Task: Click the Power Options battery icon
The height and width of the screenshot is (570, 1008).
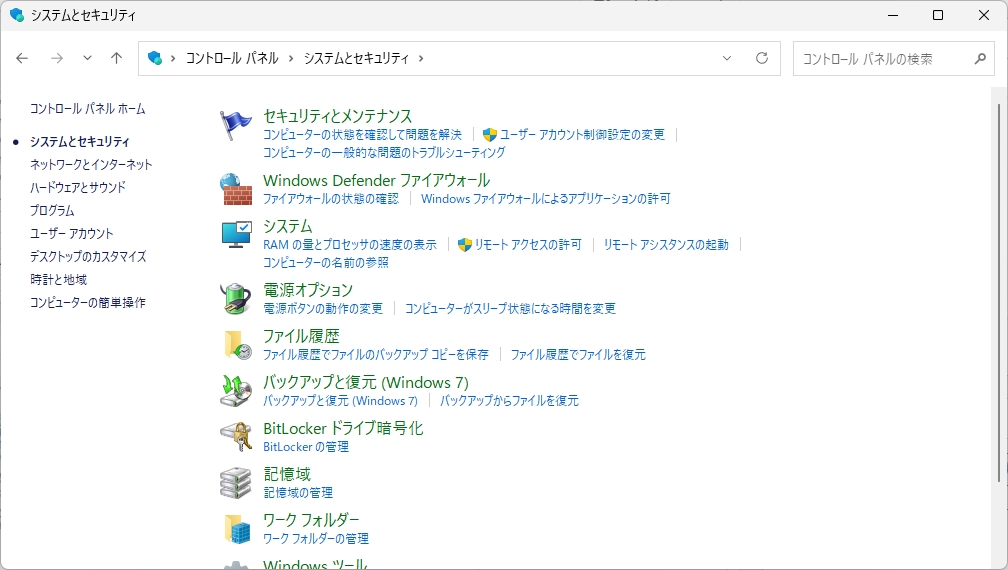Action: [x=236, y=299]
